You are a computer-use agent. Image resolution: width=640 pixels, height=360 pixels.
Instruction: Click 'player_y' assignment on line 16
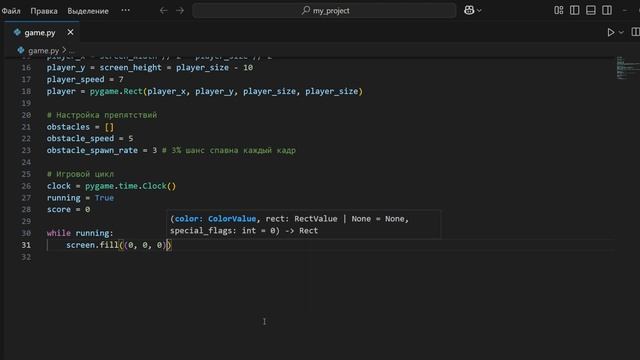pyautogui.click(x=150, y=68)
